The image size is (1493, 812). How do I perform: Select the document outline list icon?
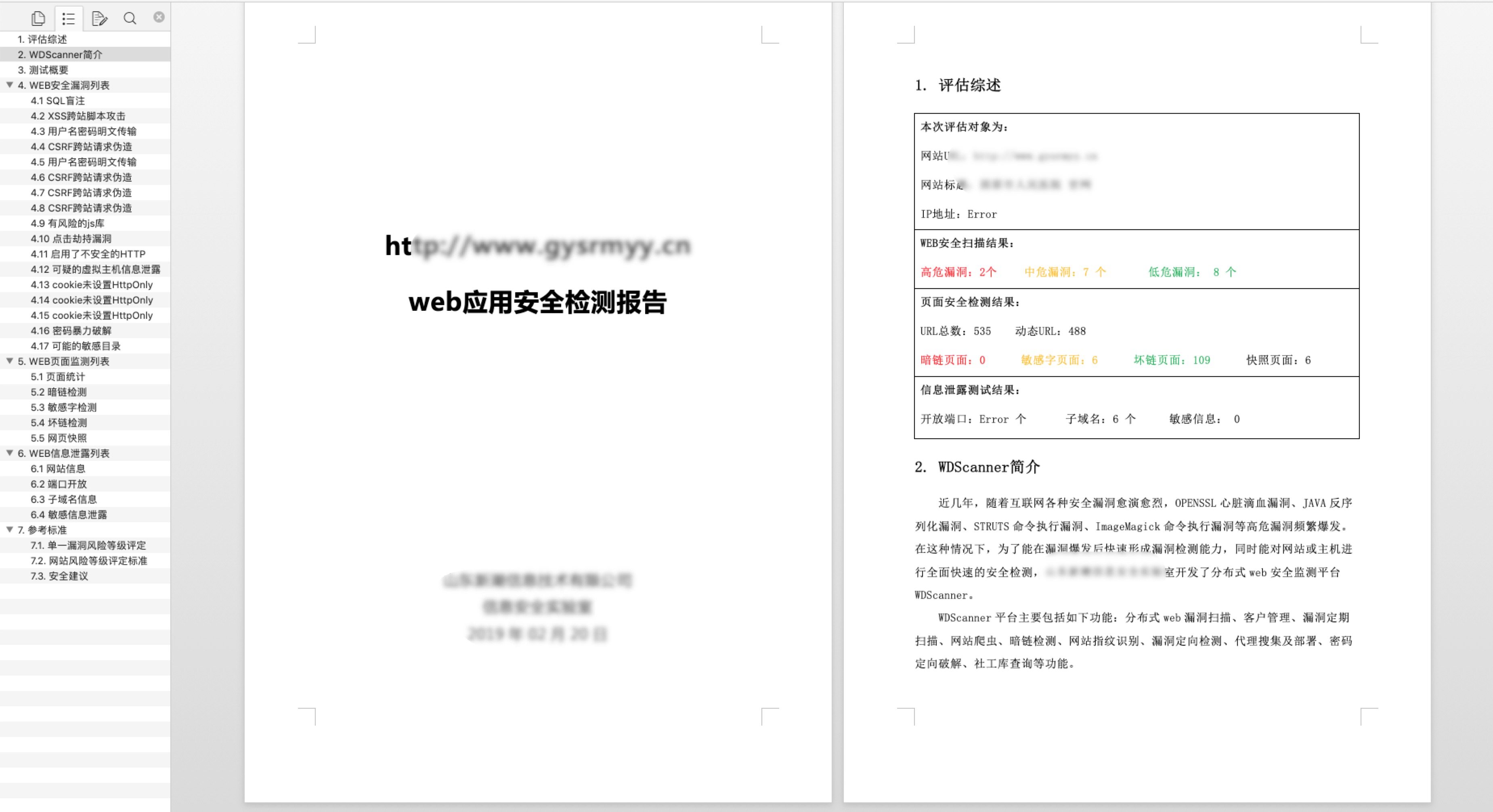tap(68, 19)
